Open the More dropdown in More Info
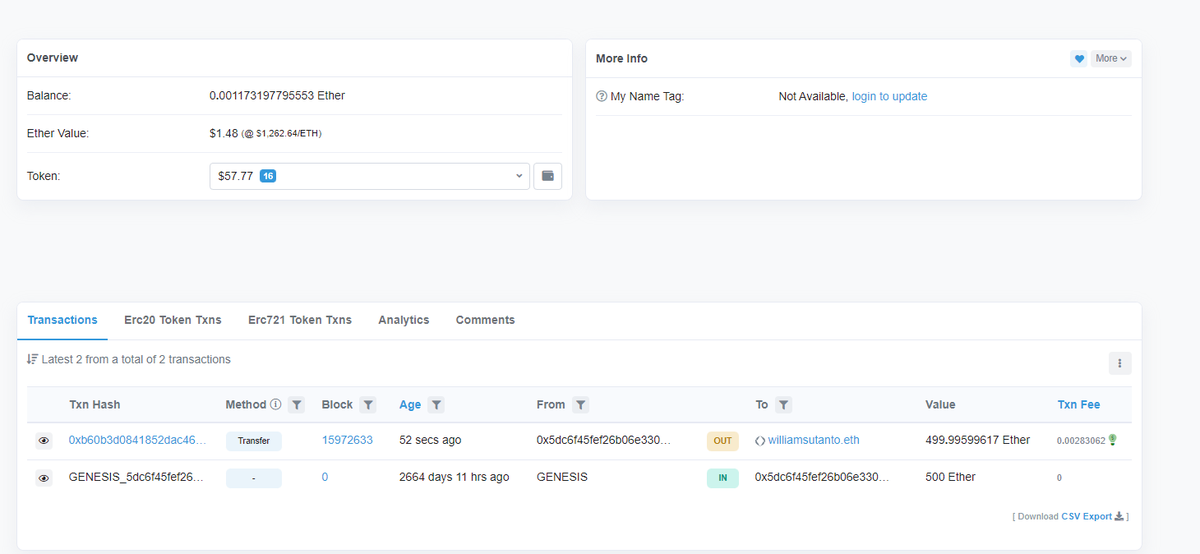This screenshot has width=1200, height=554. click(x=1111, y=59)
